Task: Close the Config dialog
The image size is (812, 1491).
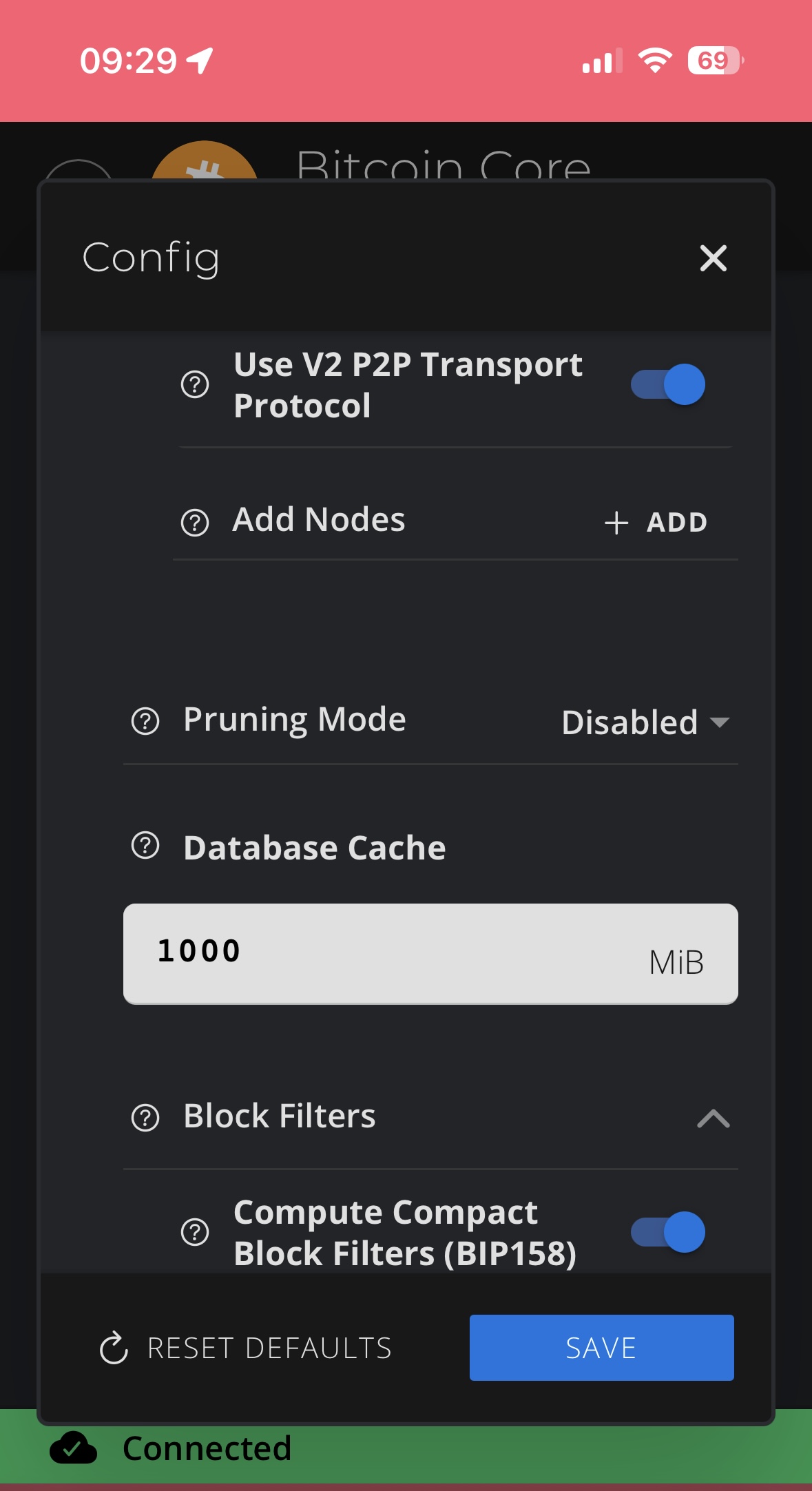Action: tap(714, 258)
